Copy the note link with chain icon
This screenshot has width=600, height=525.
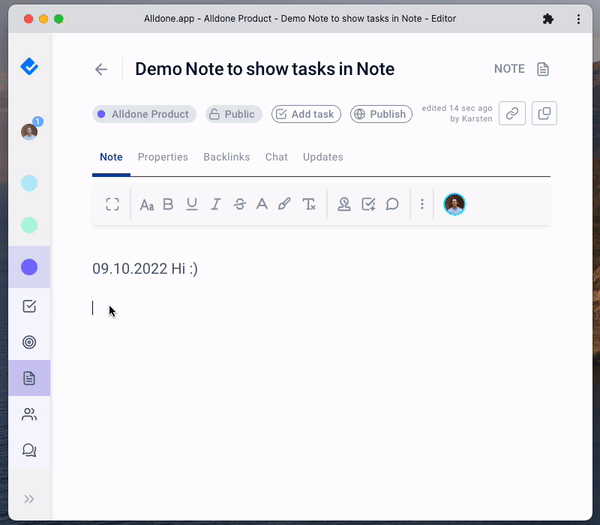point(512,113)
